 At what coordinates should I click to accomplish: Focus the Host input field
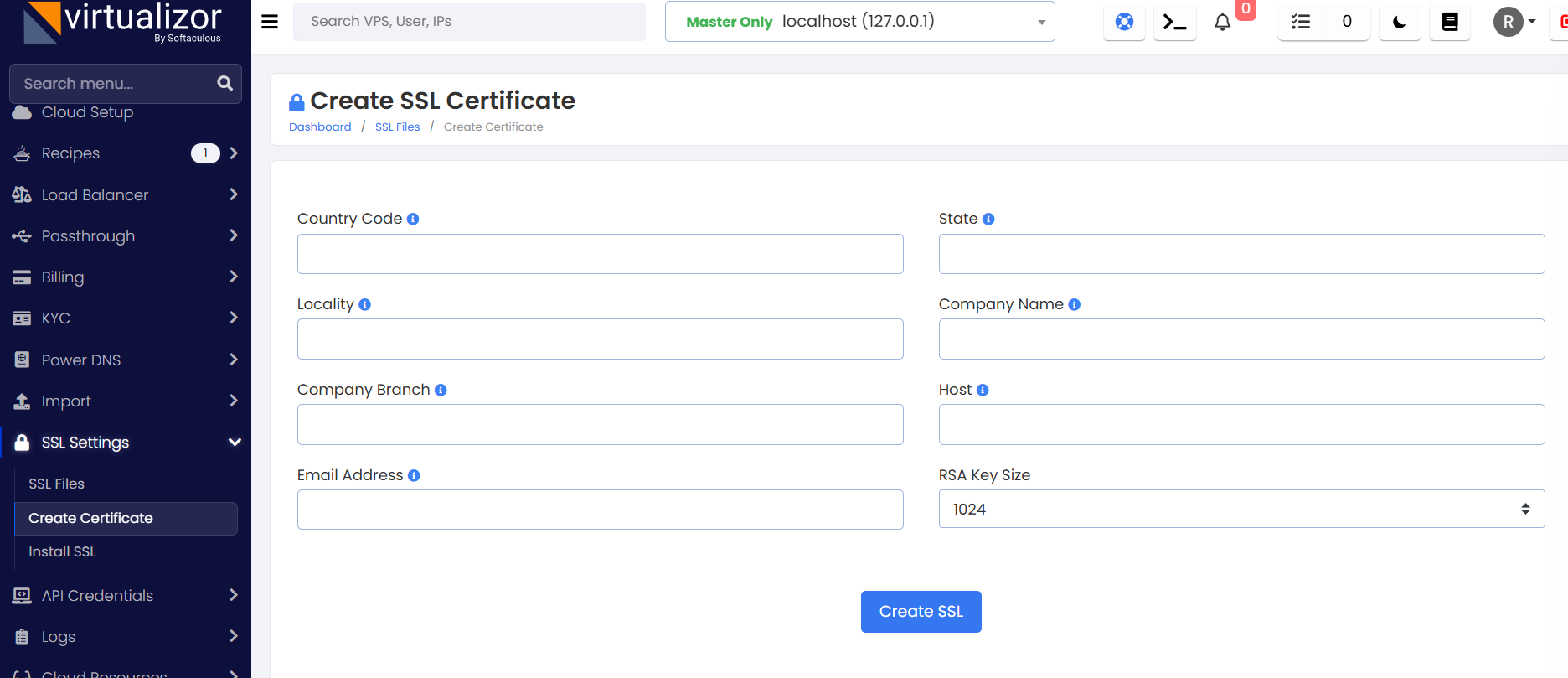click(x=1241, y=425)
